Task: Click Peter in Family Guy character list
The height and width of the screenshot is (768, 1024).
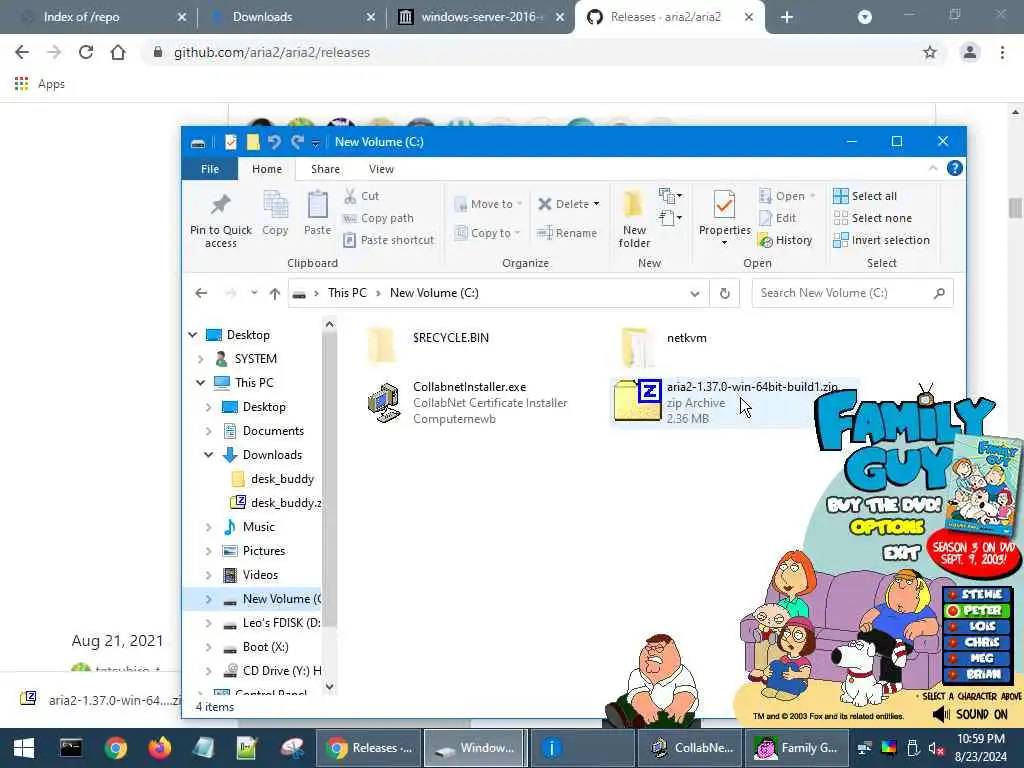Action: point(976,611)
